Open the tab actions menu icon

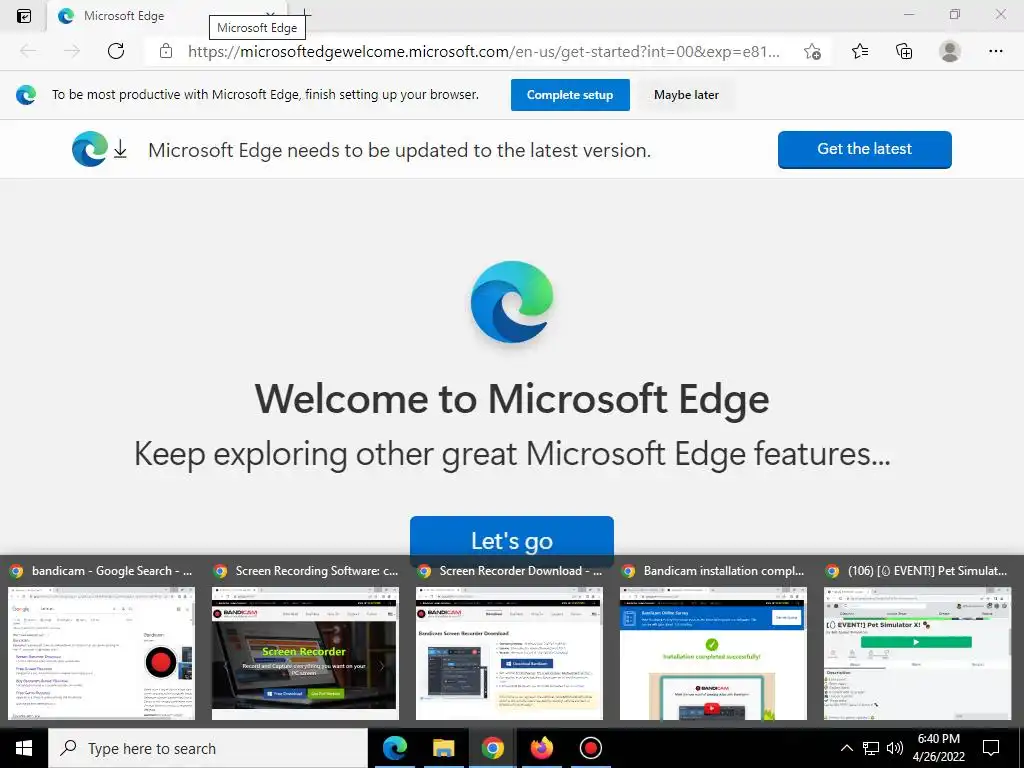pos(24,16)
